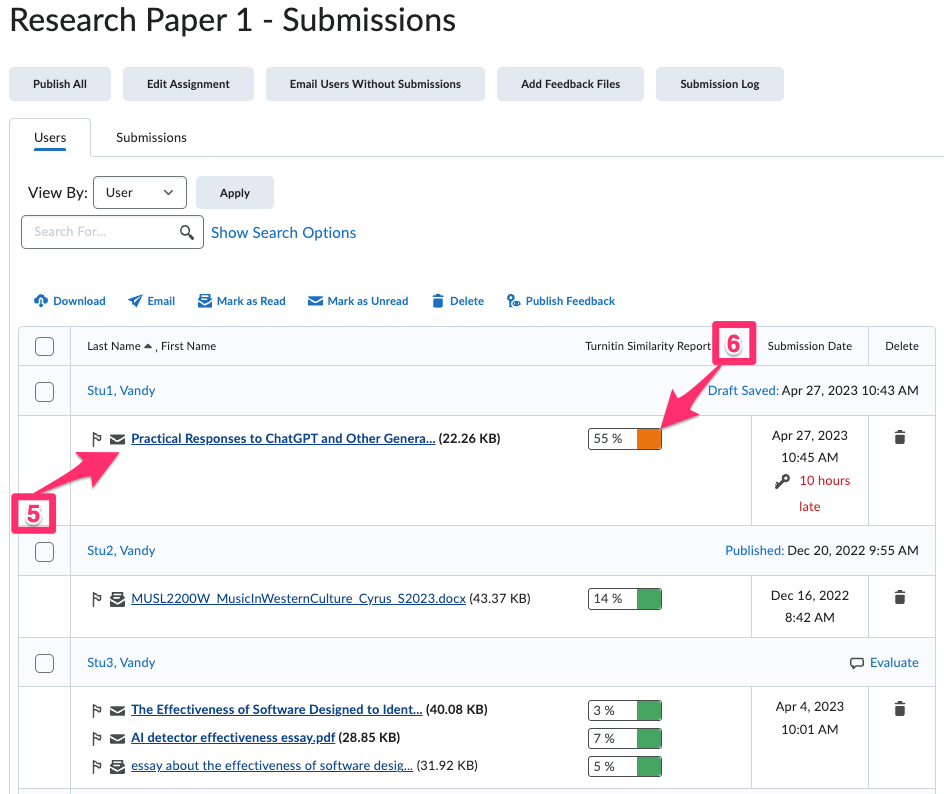This screenshot has width=944, height=794.
Task: Open Show Search Options link
Action: (283, 232)
